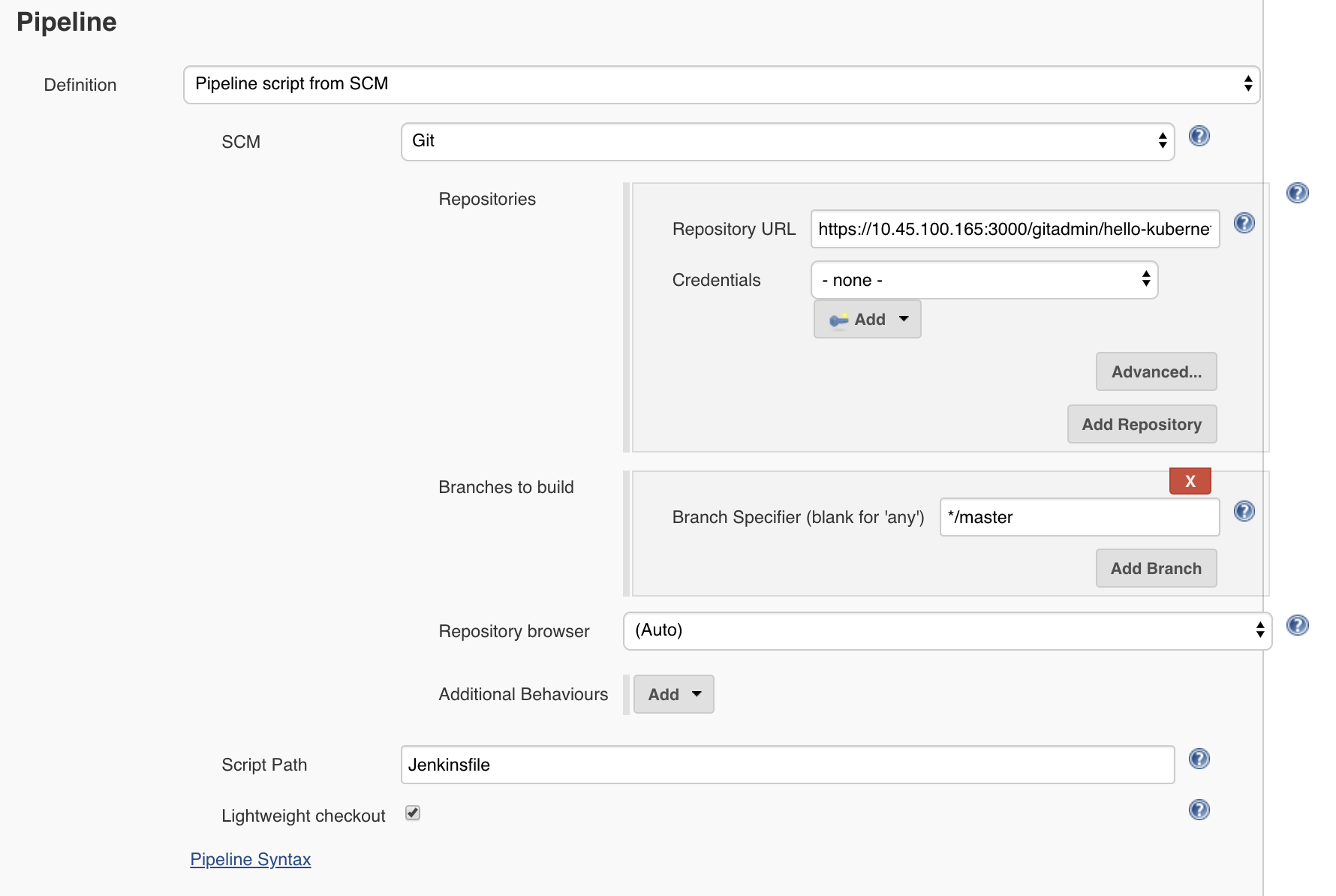Open the Credentials none dropdown
Viewport: 1336px width, 896px height.
click(x=984, y=280)
